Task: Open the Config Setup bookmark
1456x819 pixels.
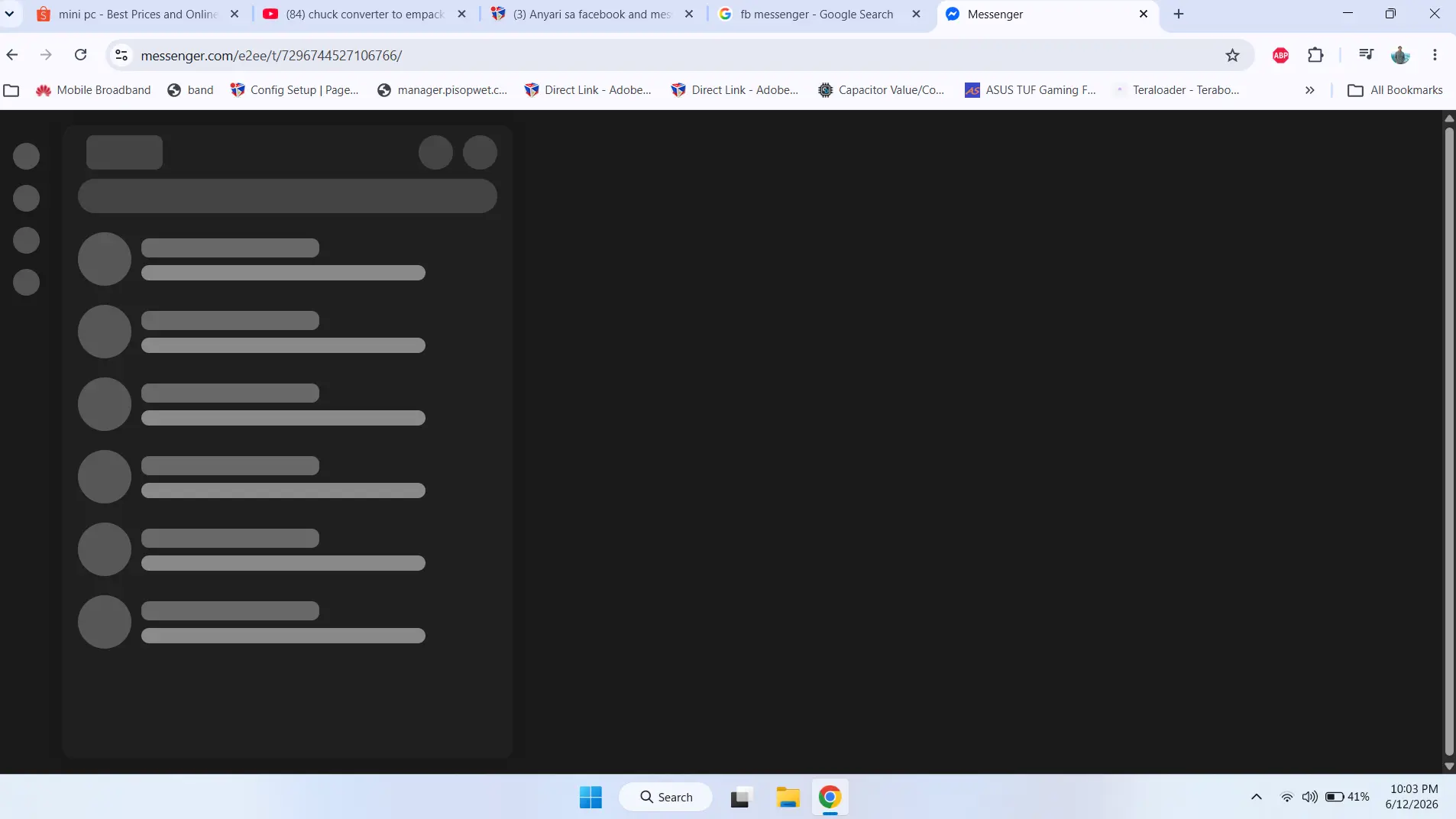Action: 294,90
